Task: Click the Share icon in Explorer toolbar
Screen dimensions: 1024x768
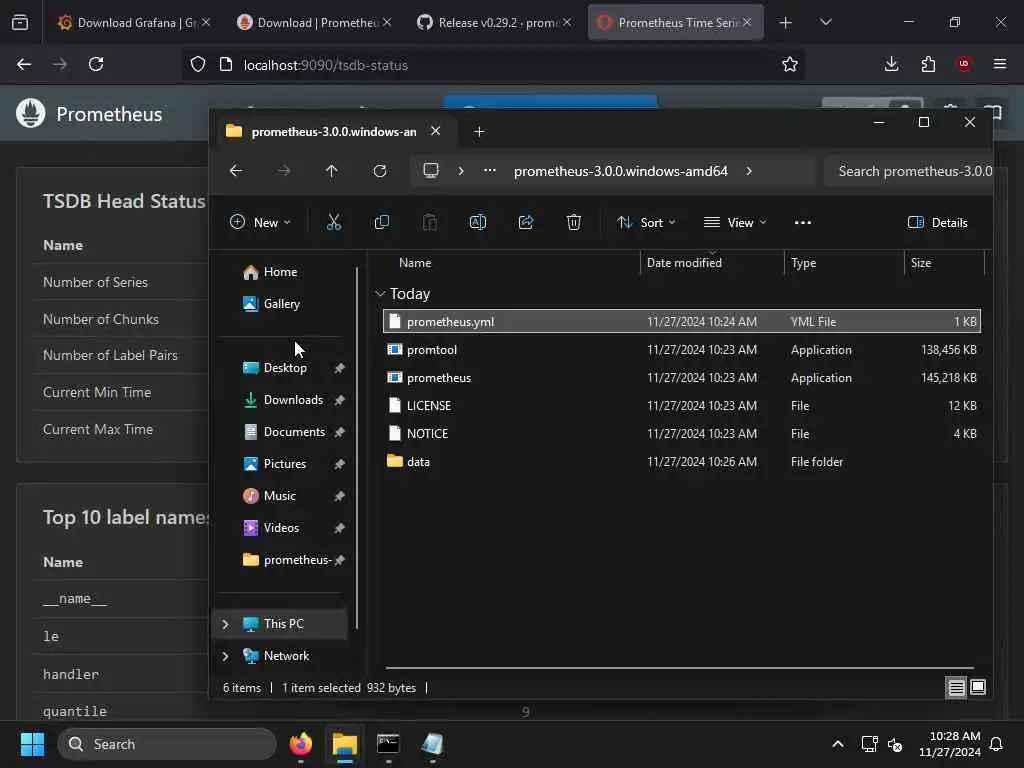Action: point(526,223)
